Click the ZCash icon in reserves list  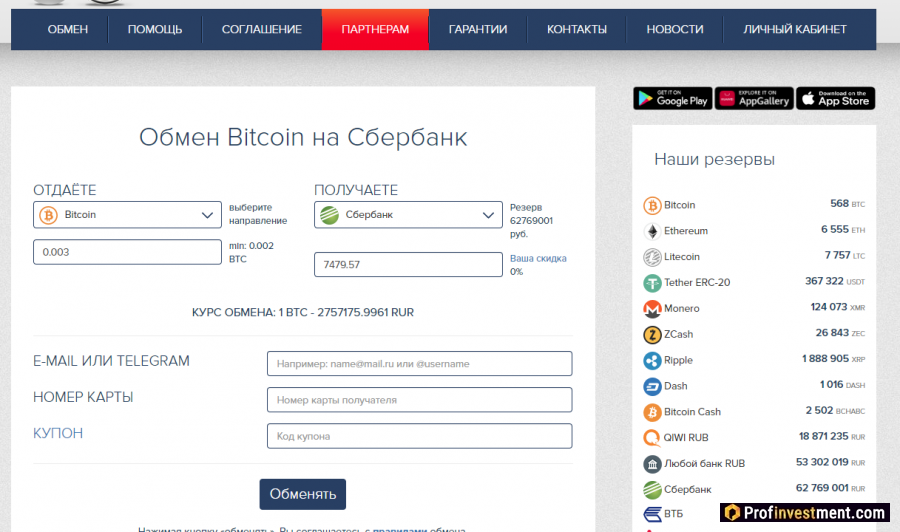pos(652,335)
